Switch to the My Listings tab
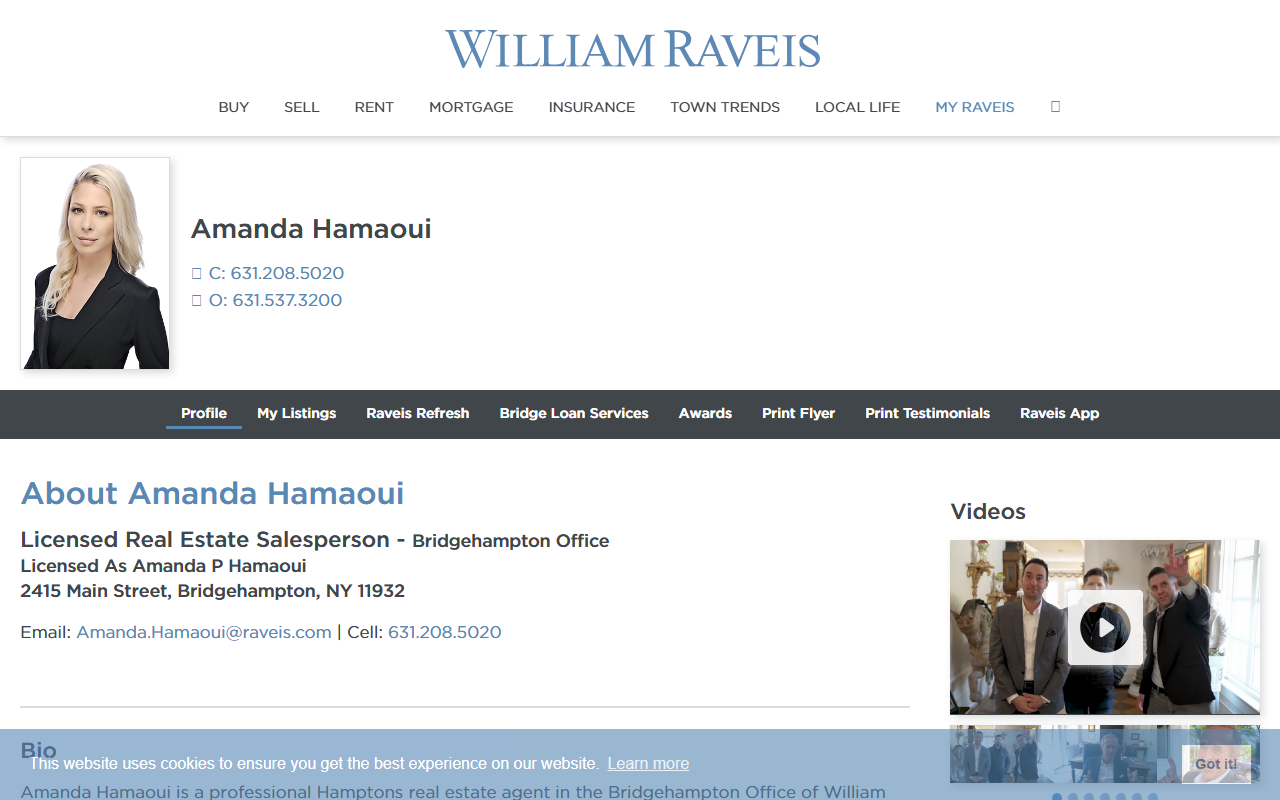 point(297,413)
